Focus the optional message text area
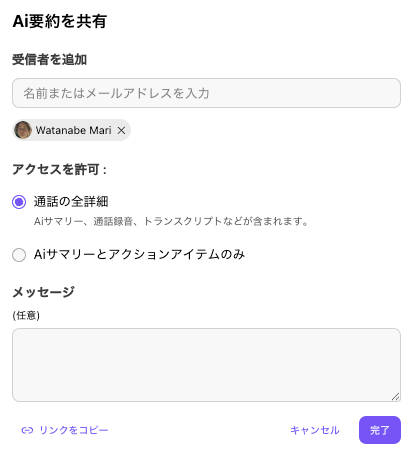Screen dimensions: 413x449 point(206,365)
